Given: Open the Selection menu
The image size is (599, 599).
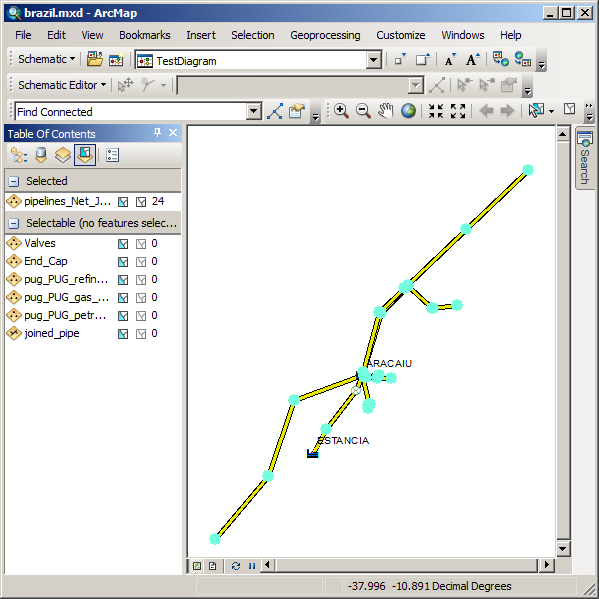Looking at the screenshot, I should coord(253,35).
